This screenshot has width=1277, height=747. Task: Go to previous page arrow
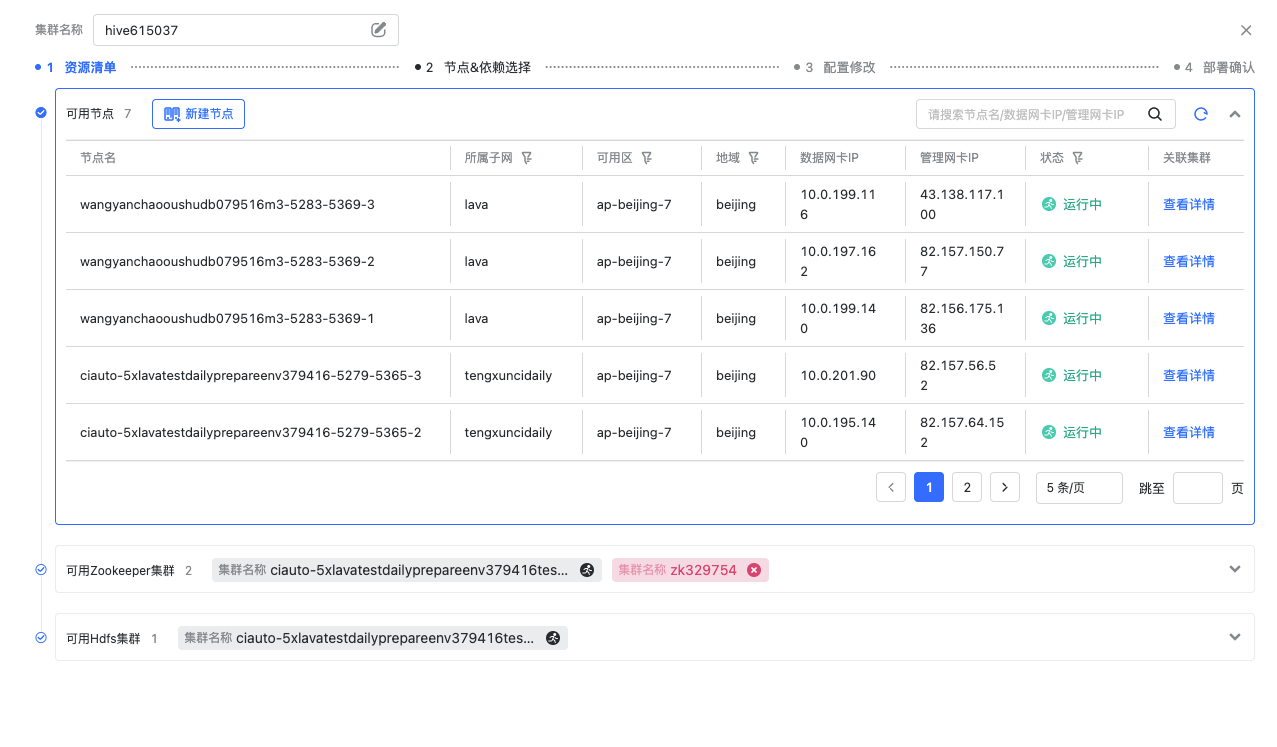[891, 487]
